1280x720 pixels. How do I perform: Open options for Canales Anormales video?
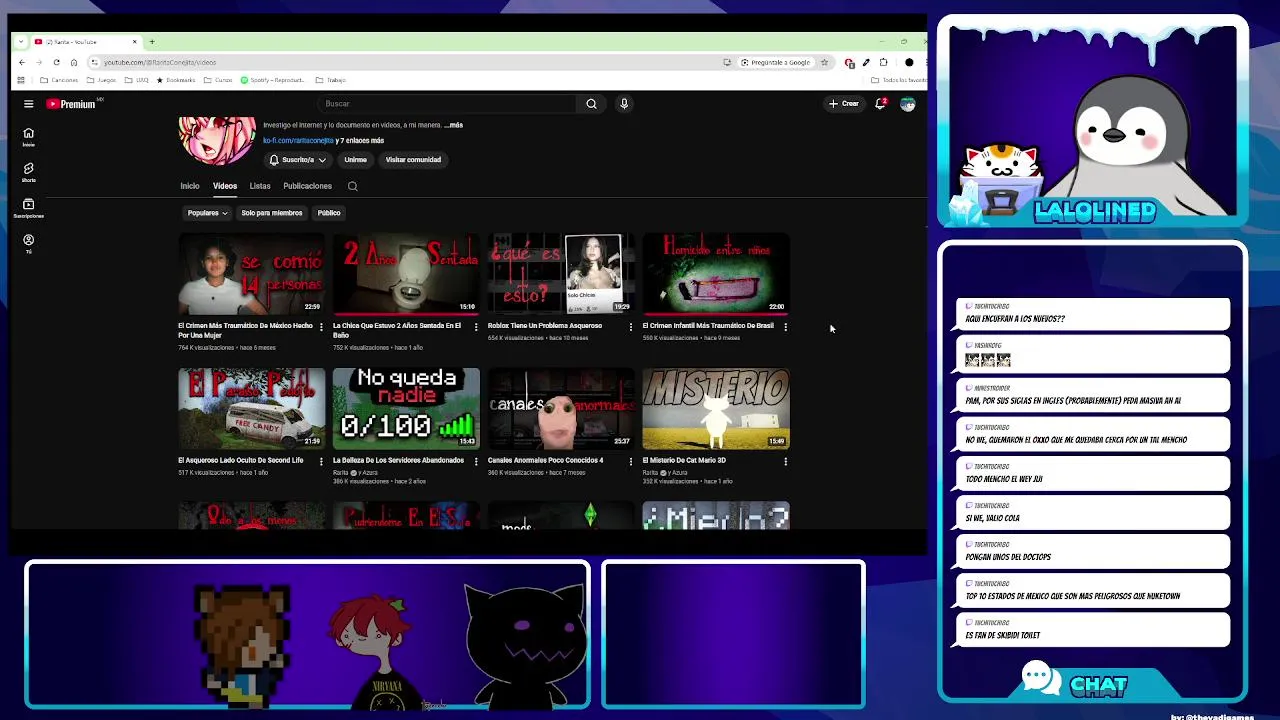click(x=630, y=461)
